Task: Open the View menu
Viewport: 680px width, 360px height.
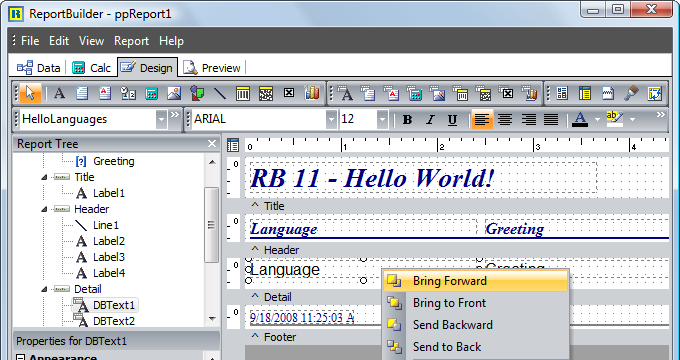Action: (92, 41)
